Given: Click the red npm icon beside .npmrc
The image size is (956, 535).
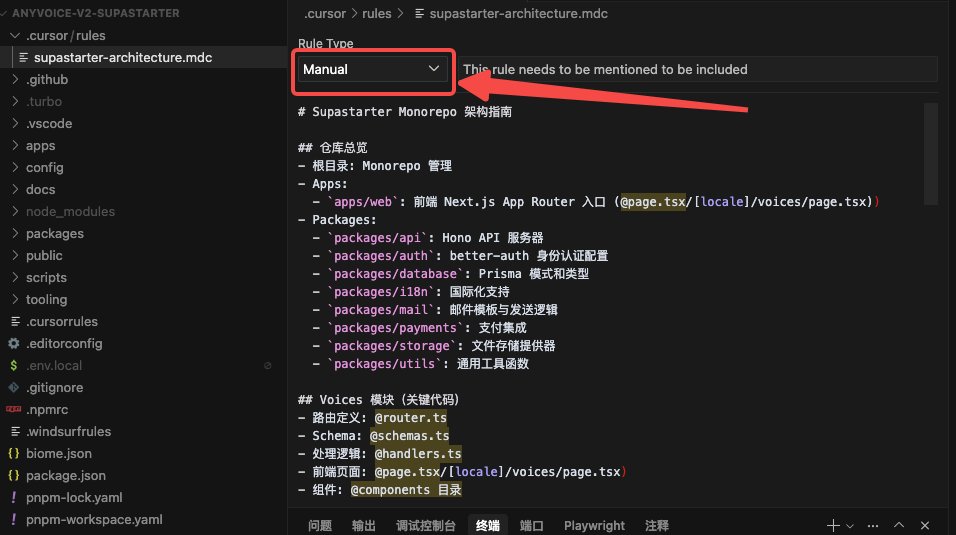Looking at the screenshot, I should click(x=14, y=409).
